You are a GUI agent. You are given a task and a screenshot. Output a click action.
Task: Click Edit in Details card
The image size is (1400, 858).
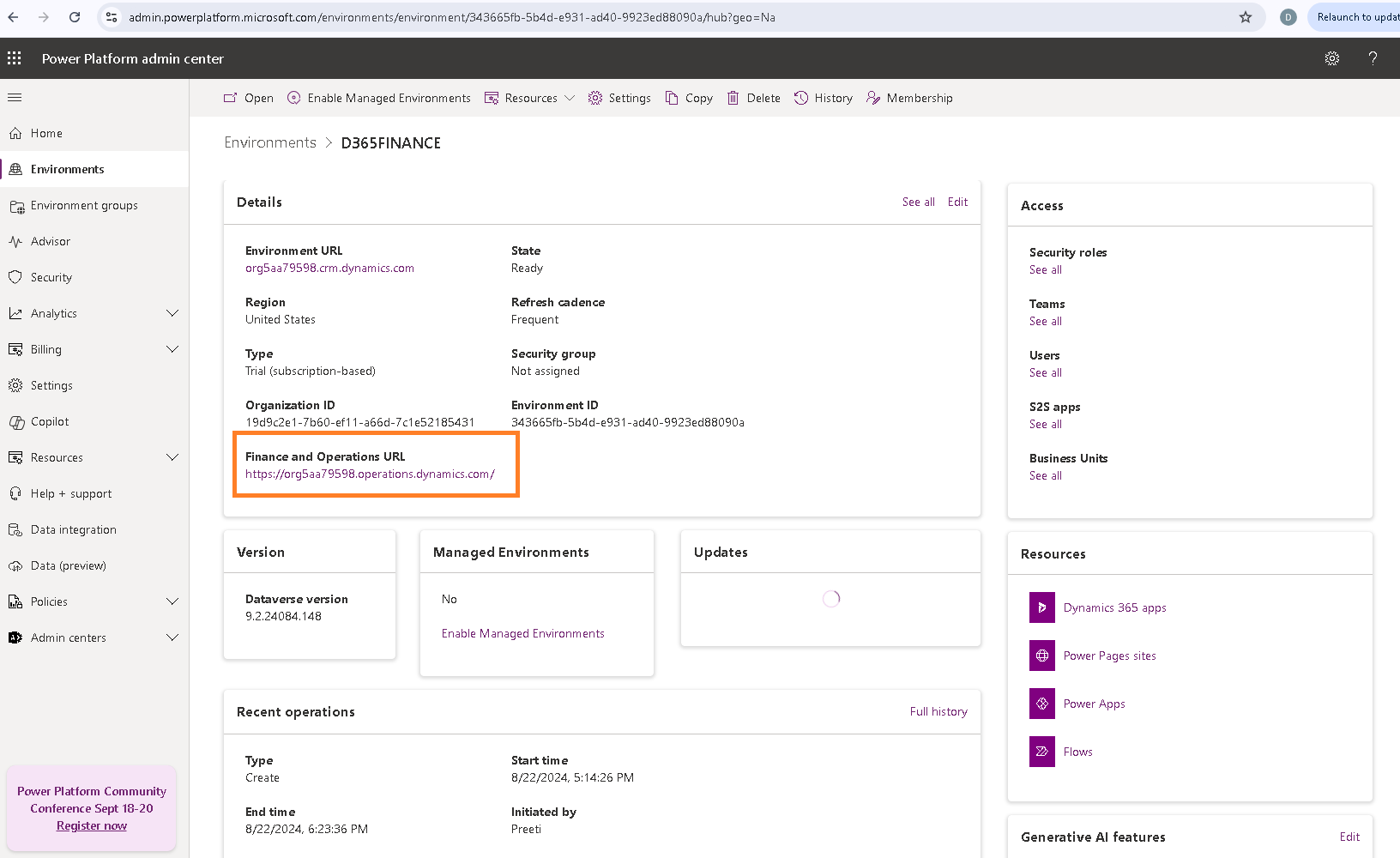(x=957, y=202)
